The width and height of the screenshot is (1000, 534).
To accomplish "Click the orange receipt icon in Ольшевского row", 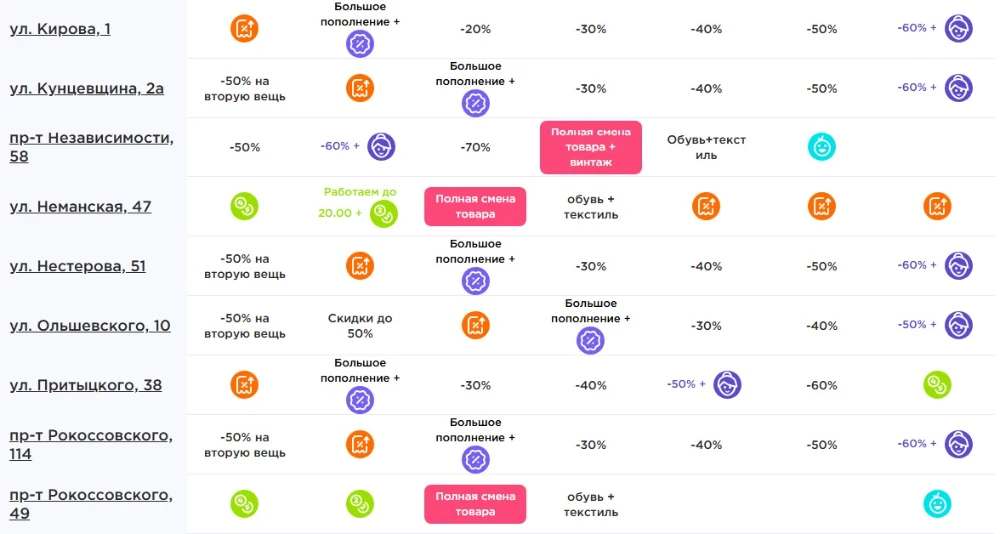I will [x=475, y=325].
